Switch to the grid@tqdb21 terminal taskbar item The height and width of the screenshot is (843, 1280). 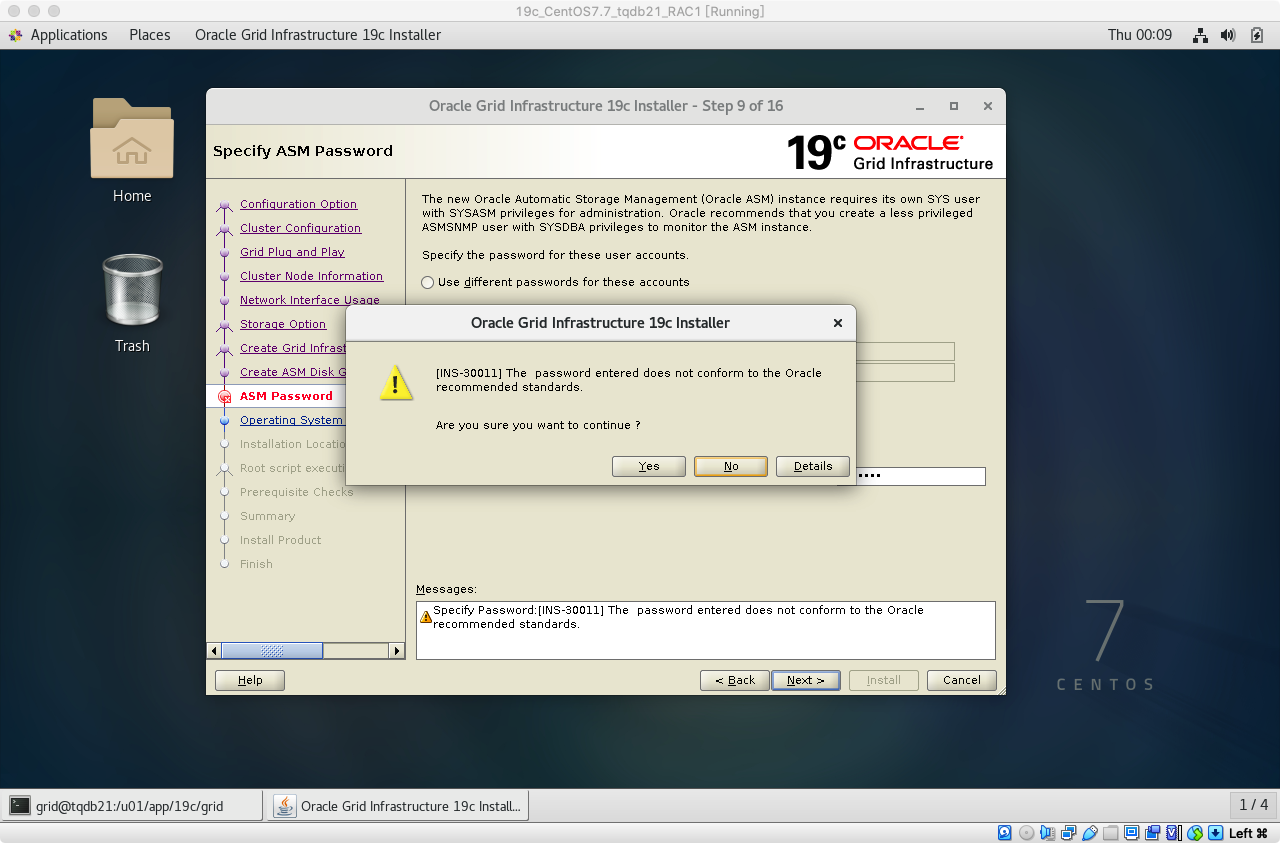pyautogui.click(x=132, y=805)
